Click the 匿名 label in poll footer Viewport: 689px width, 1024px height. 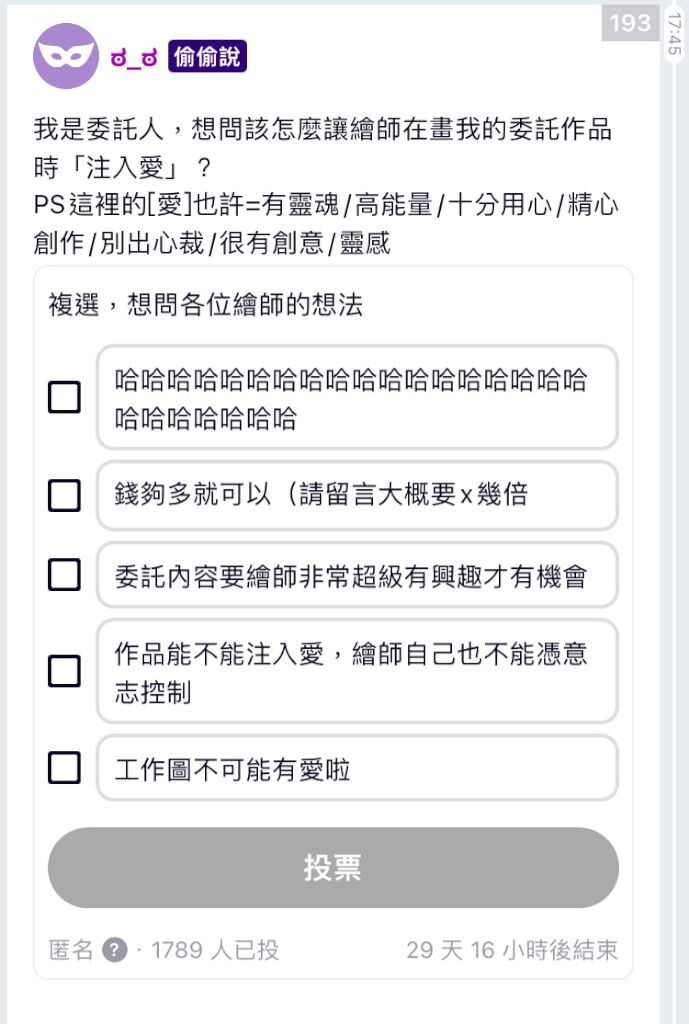(x=71, y=950)
